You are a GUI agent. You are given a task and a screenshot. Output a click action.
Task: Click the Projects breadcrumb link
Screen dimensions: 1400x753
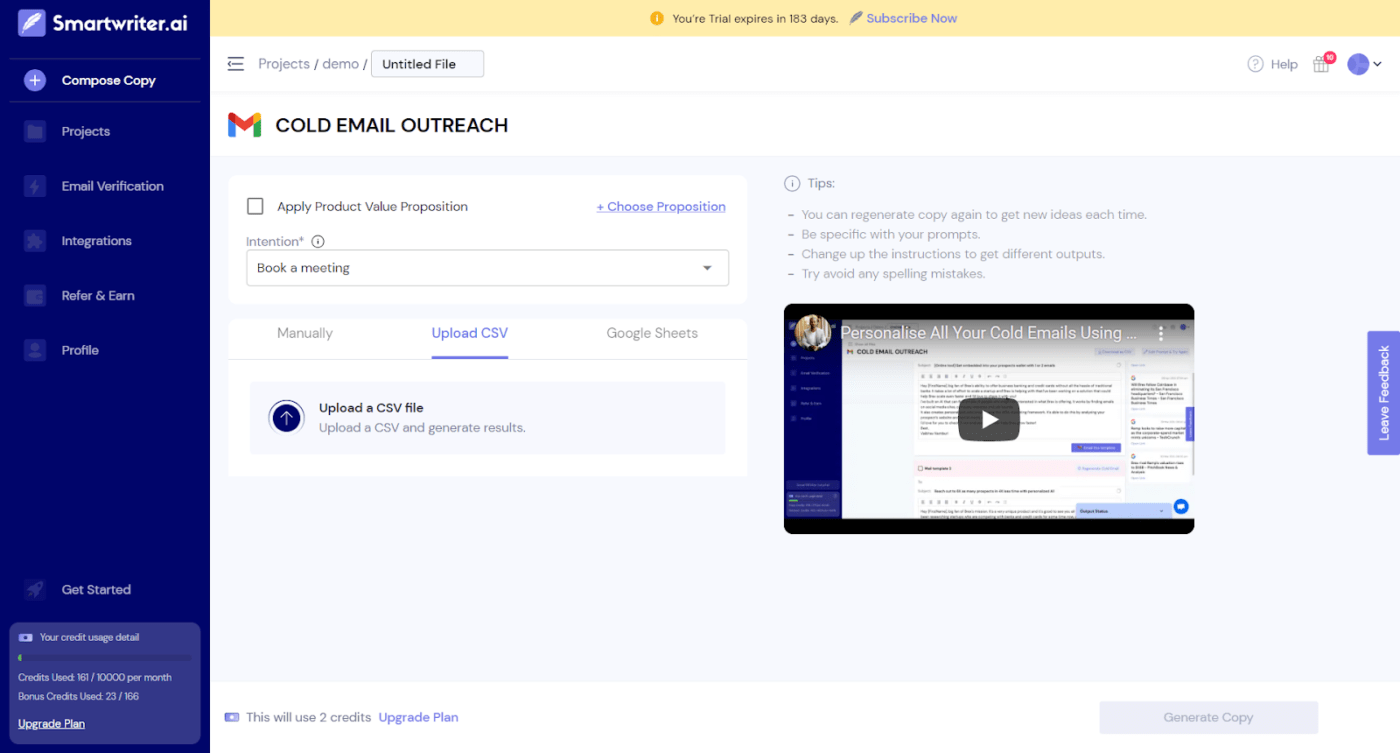[x=284, y=64]
